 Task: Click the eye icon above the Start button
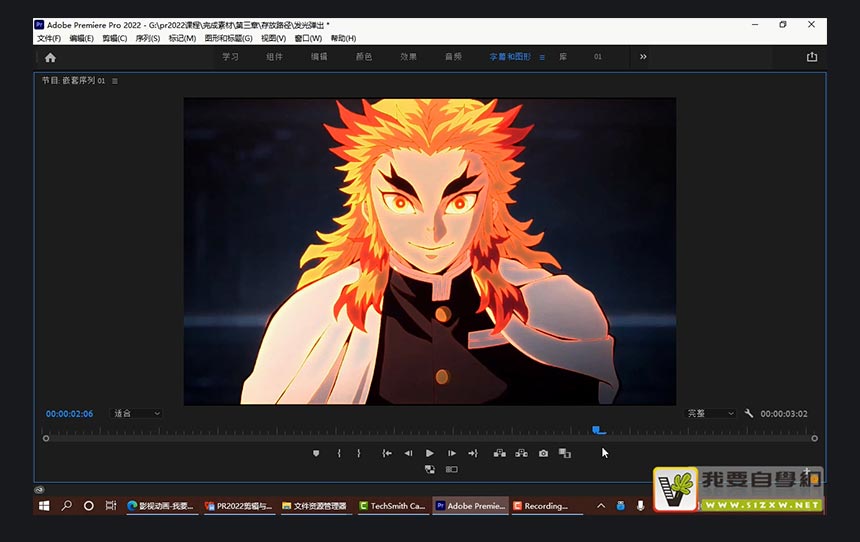[39, 490]
